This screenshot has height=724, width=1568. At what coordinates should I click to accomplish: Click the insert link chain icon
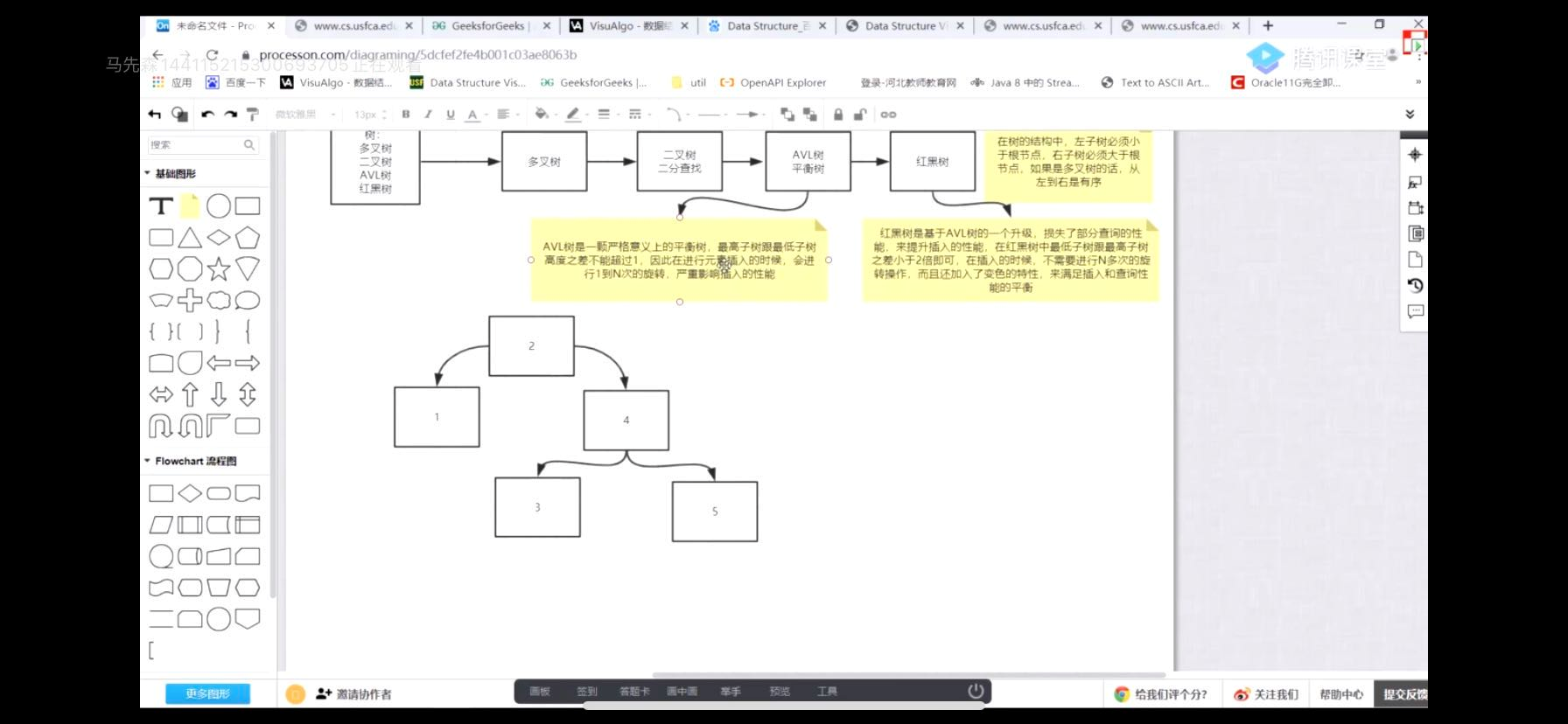click(888, 115)
